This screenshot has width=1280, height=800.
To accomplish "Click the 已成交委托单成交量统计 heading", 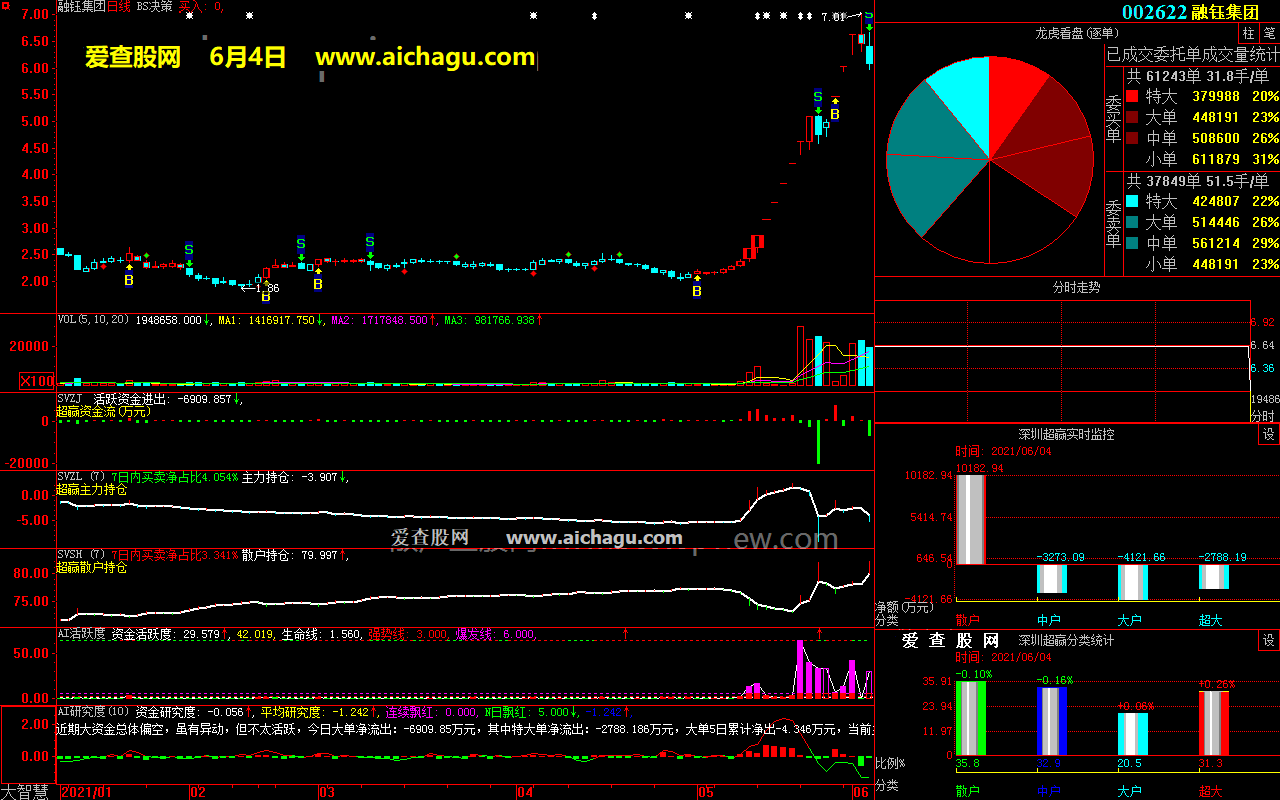I will 1192,54.
